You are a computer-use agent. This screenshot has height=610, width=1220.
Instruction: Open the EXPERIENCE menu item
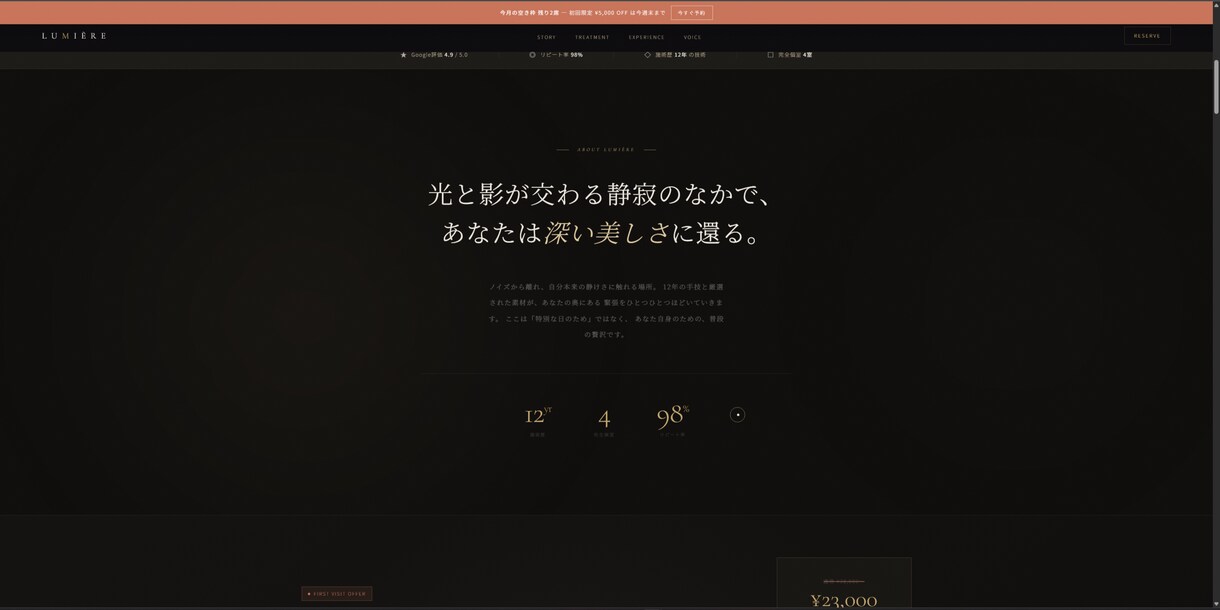click(647, 37)
